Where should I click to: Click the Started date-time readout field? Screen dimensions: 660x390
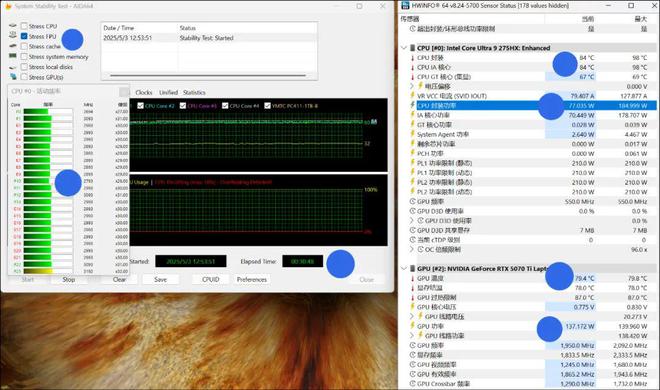coord(191,261)
